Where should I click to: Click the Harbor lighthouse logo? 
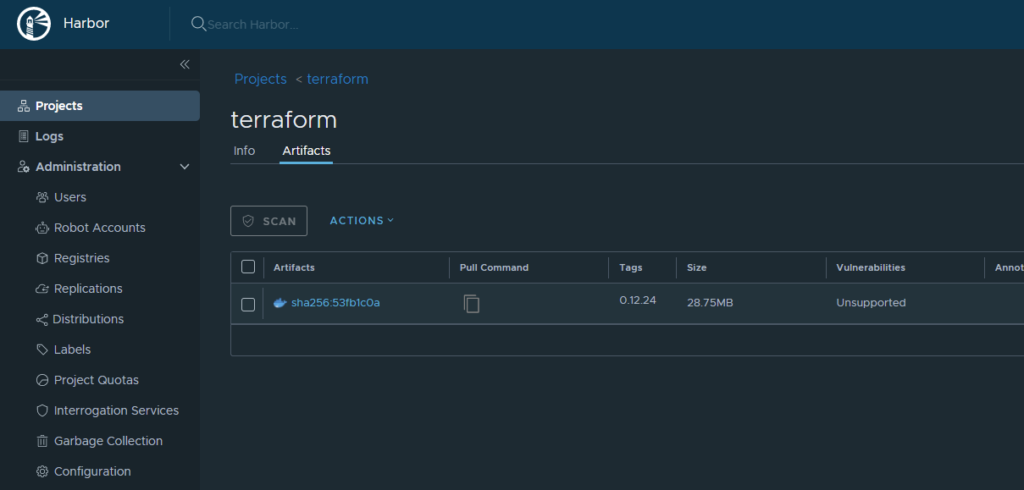tap(34, 24)
